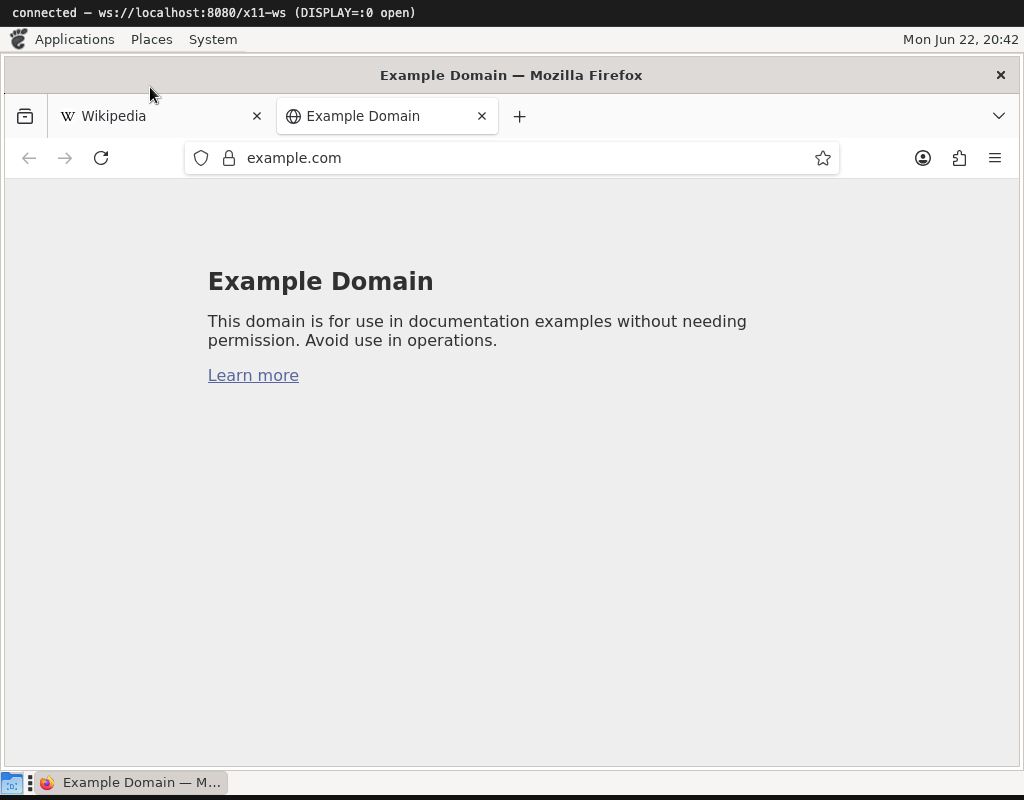Click show desktop icon in bottom panel
The height and width of the screenshot is (800, 1024).
pos(12,782)
